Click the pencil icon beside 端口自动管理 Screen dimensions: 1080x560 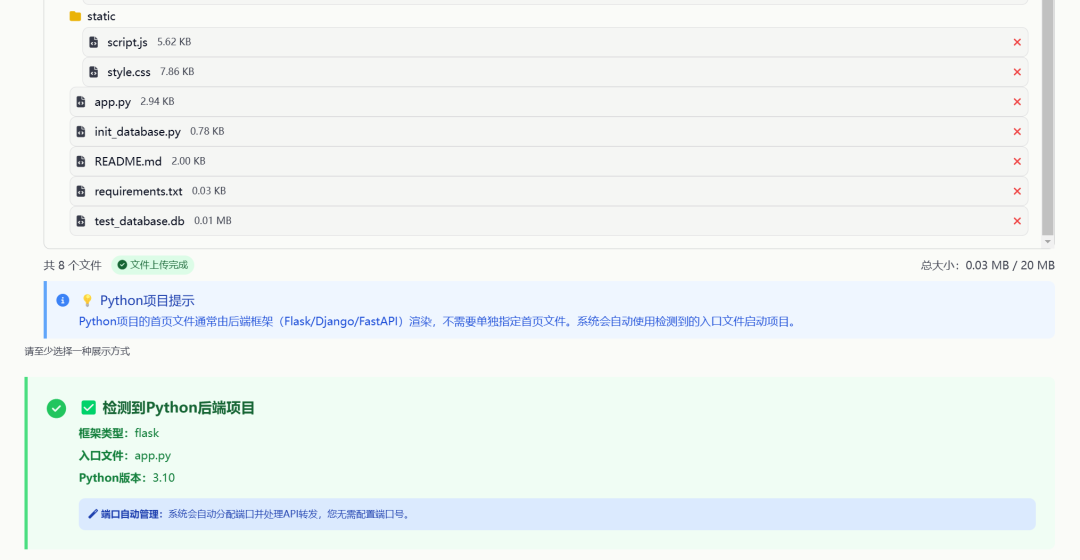(x=93, y=514)
